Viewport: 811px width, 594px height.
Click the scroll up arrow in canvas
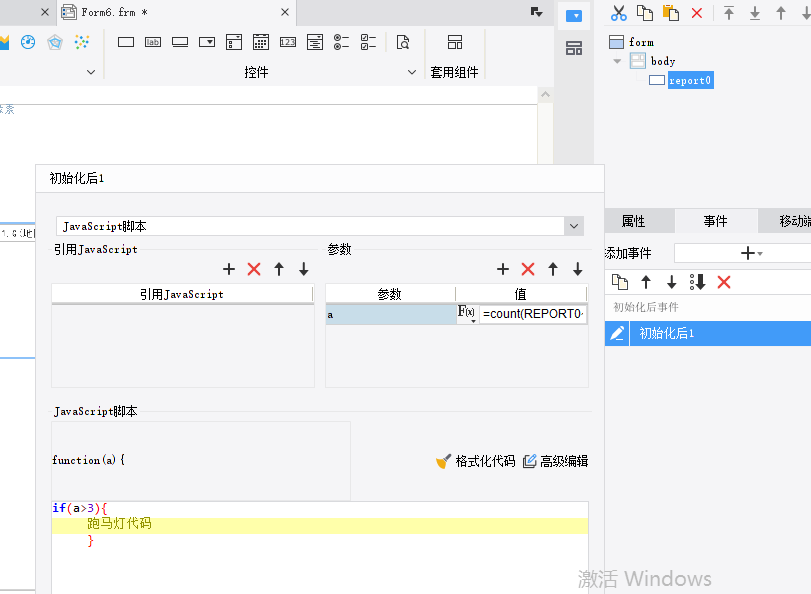[545, 95]
